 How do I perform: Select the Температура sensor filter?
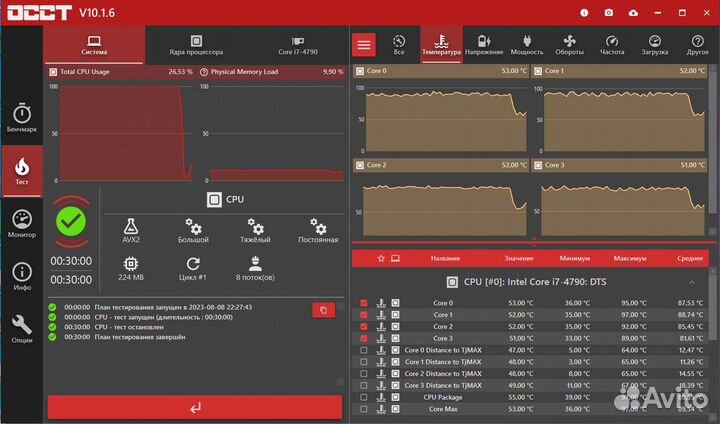441,45
